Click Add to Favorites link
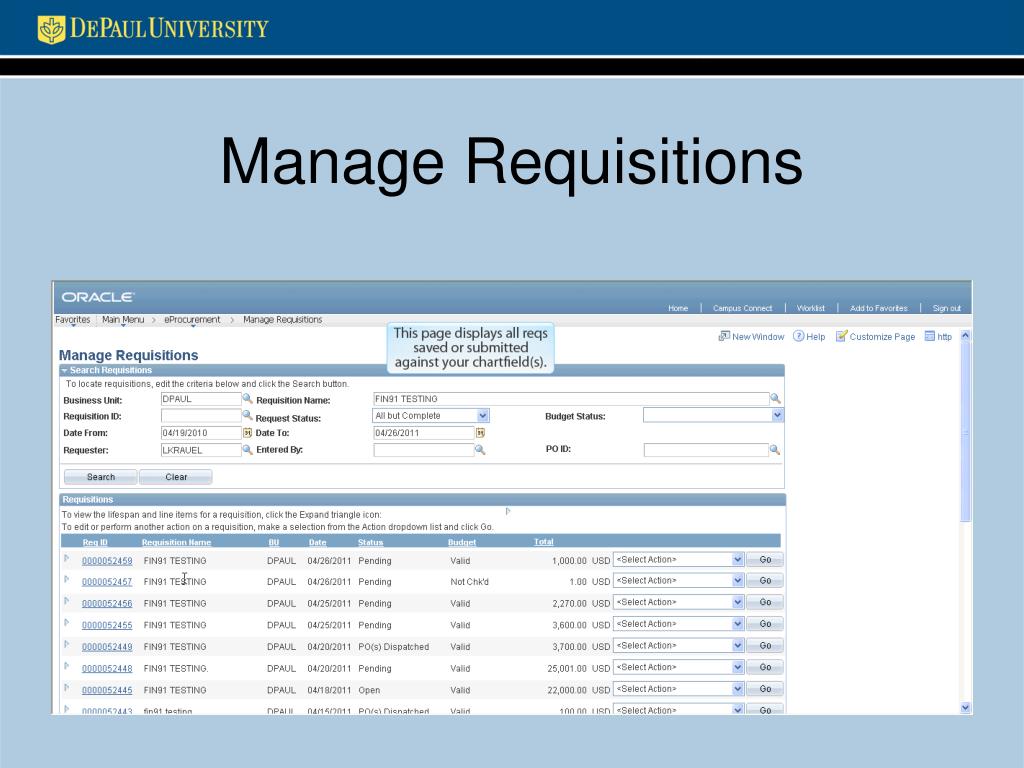The image size is (1024, 768). click(878, 308)
